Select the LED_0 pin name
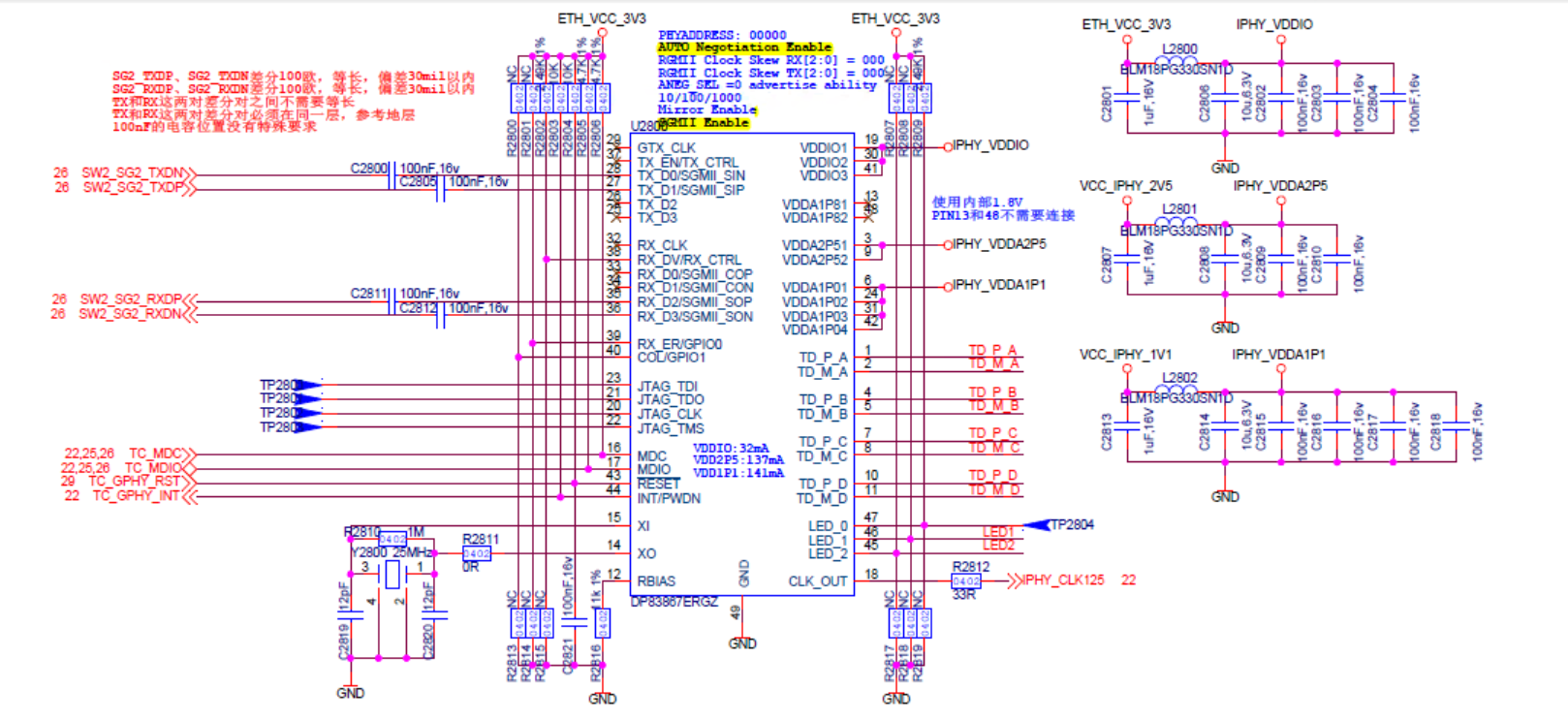Screen dimensions: 1568x720 (x=829, y=526)
